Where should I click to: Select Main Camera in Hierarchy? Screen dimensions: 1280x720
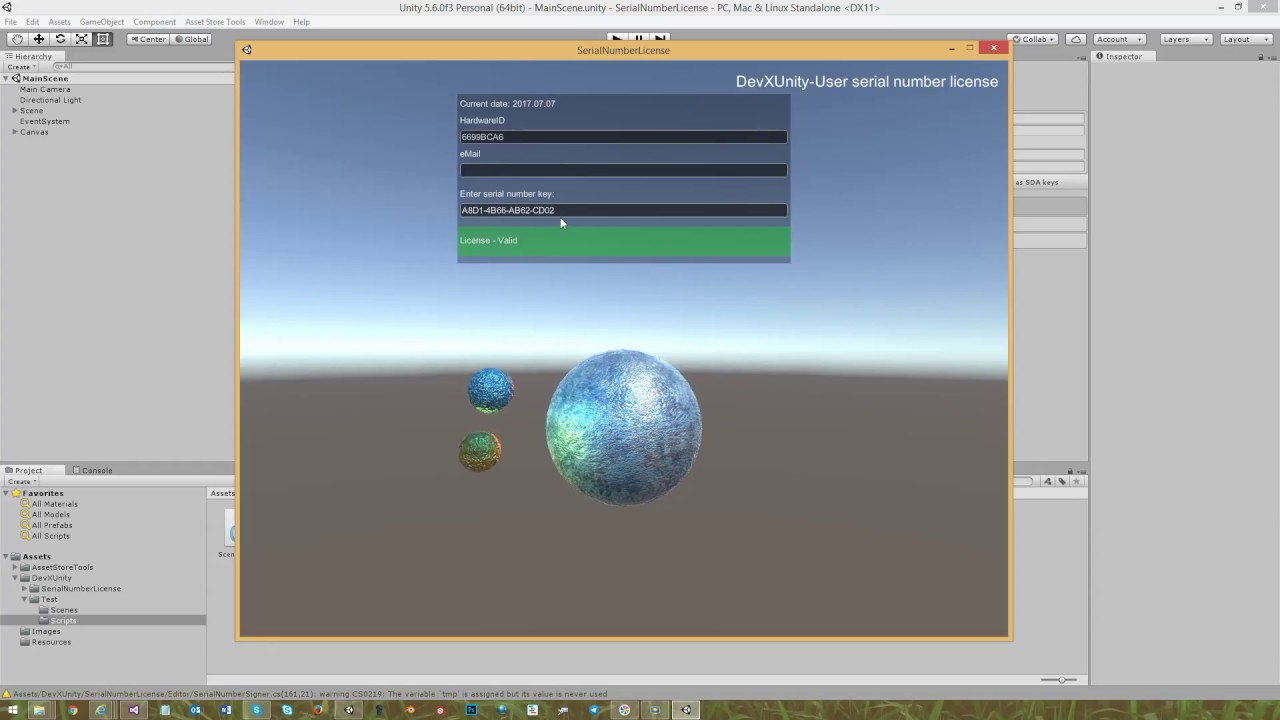[x=45, y=89]
